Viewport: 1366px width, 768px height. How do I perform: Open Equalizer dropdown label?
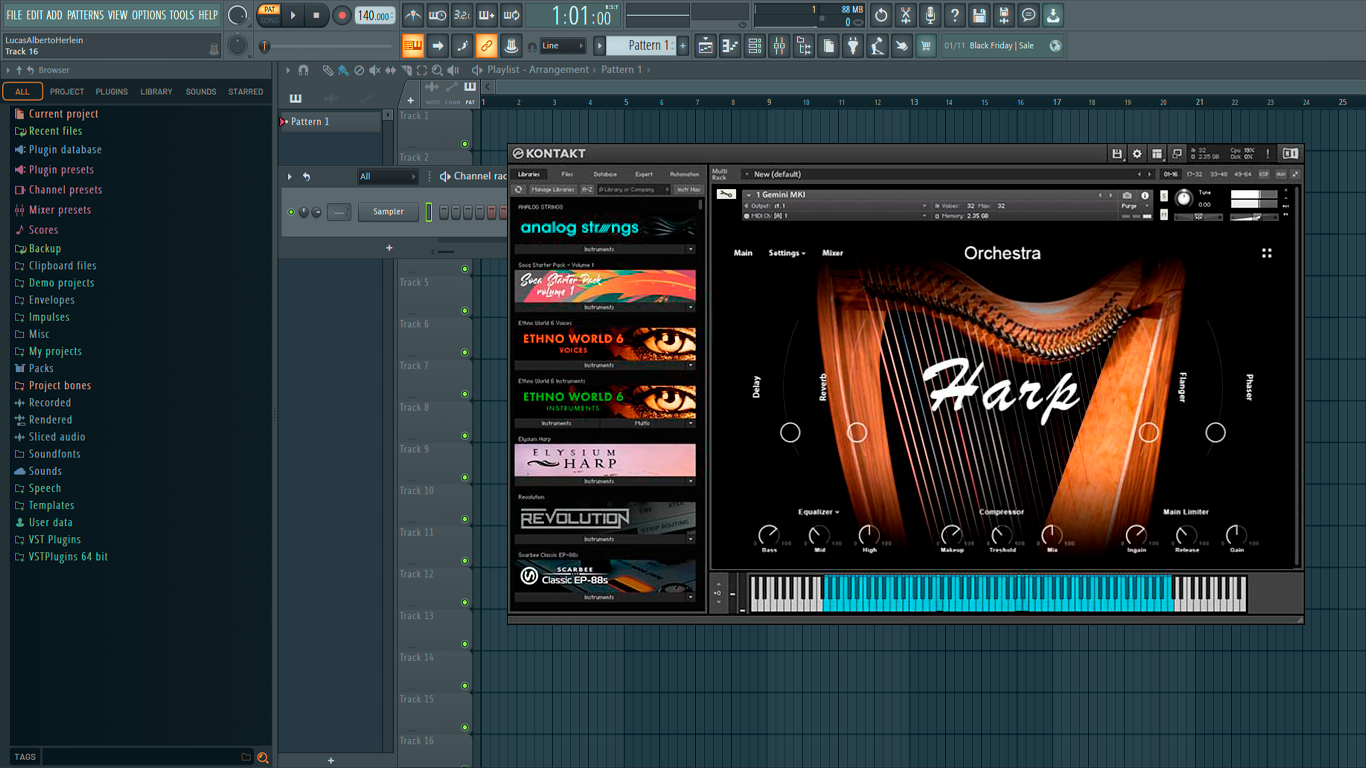[x=818, y=512]
